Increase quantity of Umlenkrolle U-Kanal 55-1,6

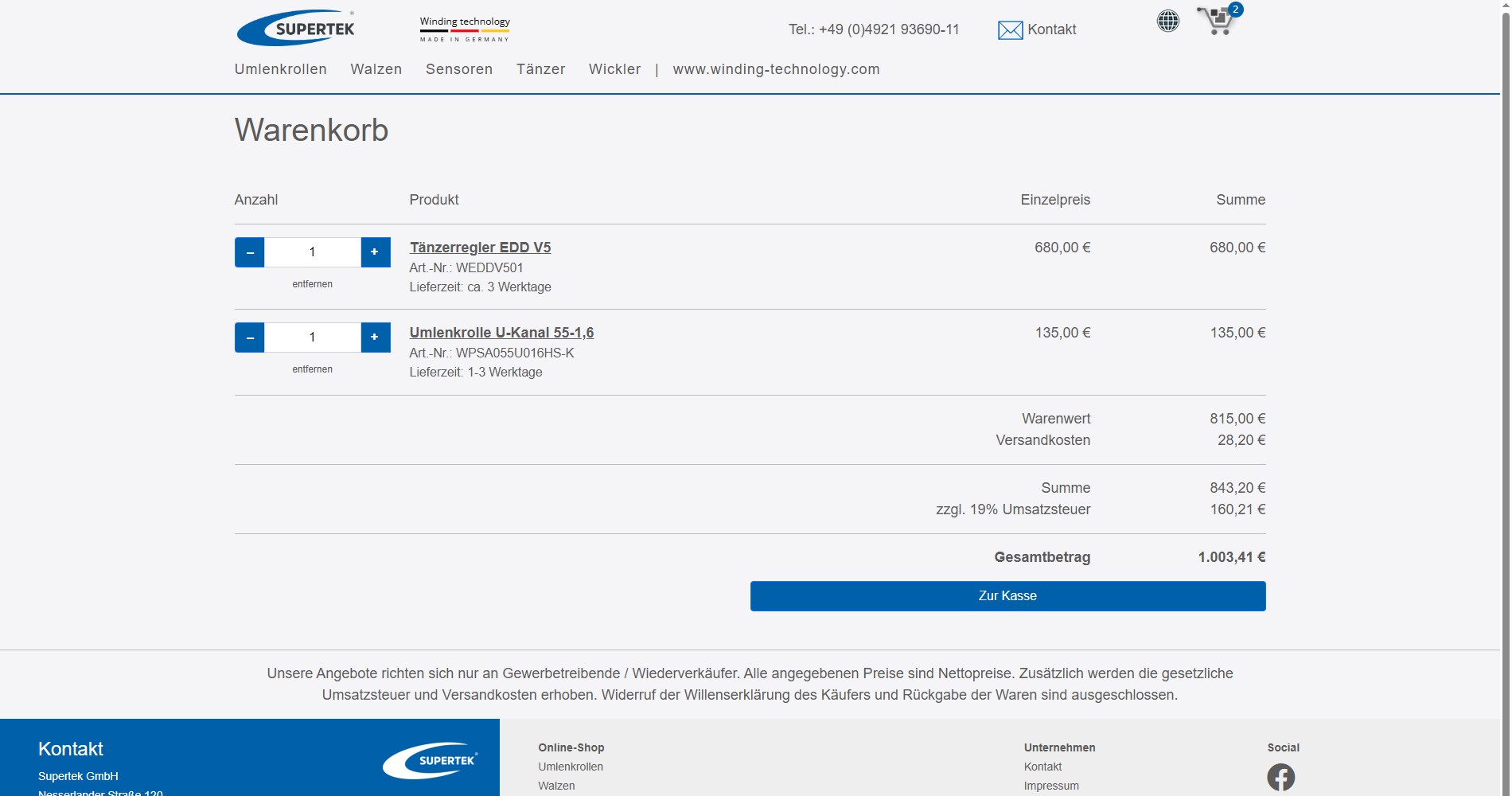pyautogui.click(x=375, y=337)
